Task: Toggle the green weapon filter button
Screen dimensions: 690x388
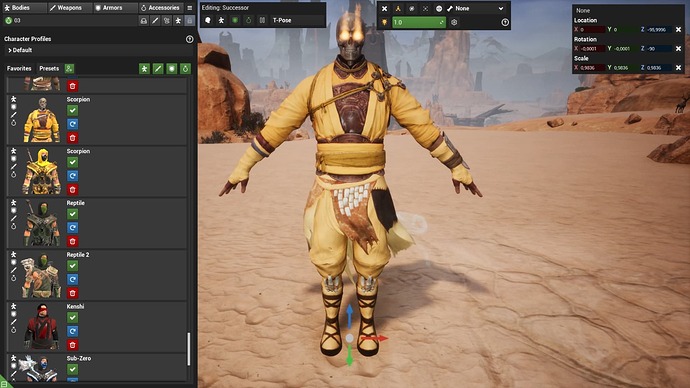Action: [158, 69]
